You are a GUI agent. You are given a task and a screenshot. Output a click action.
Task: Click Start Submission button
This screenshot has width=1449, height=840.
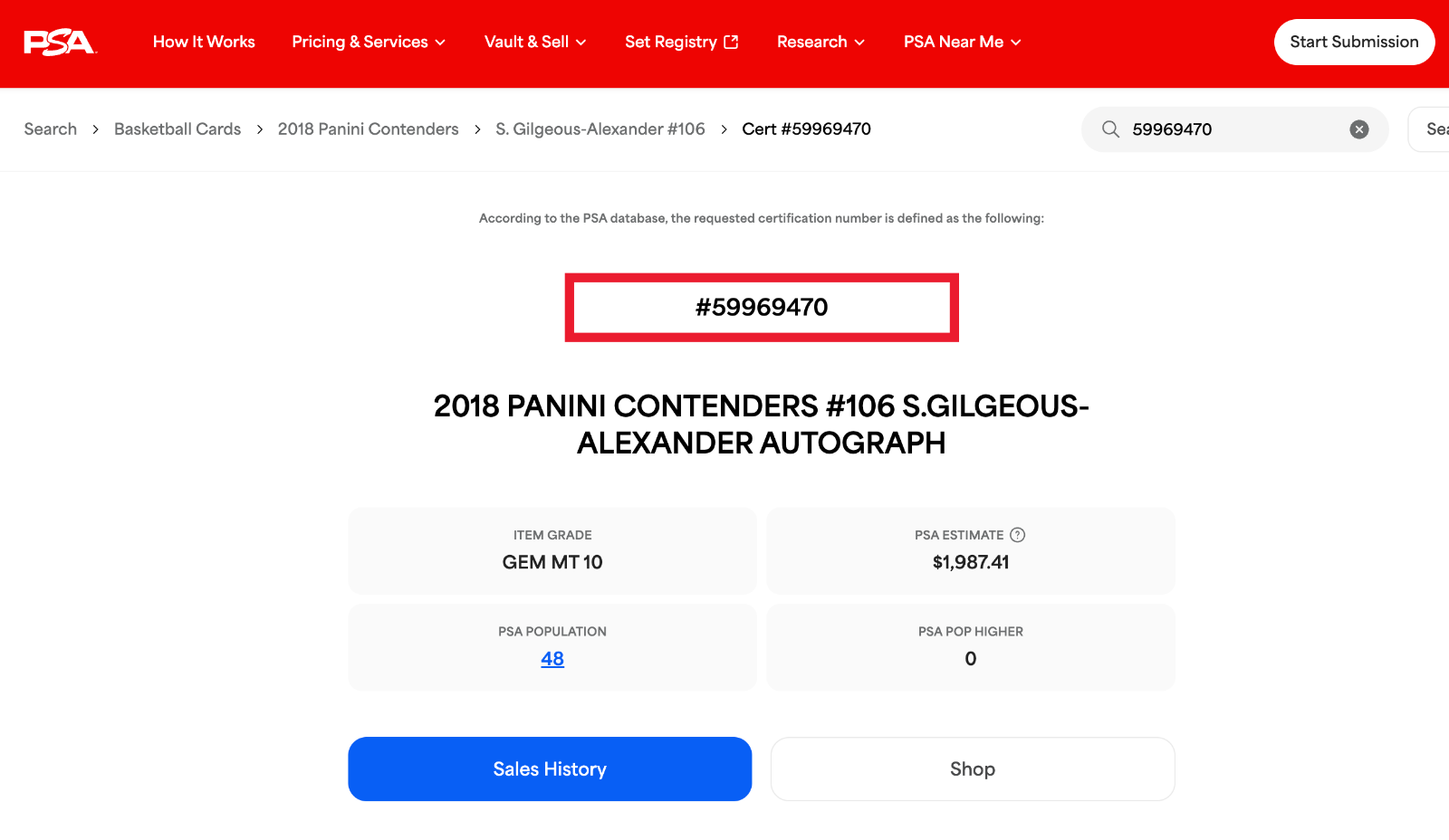point(1354,42)
